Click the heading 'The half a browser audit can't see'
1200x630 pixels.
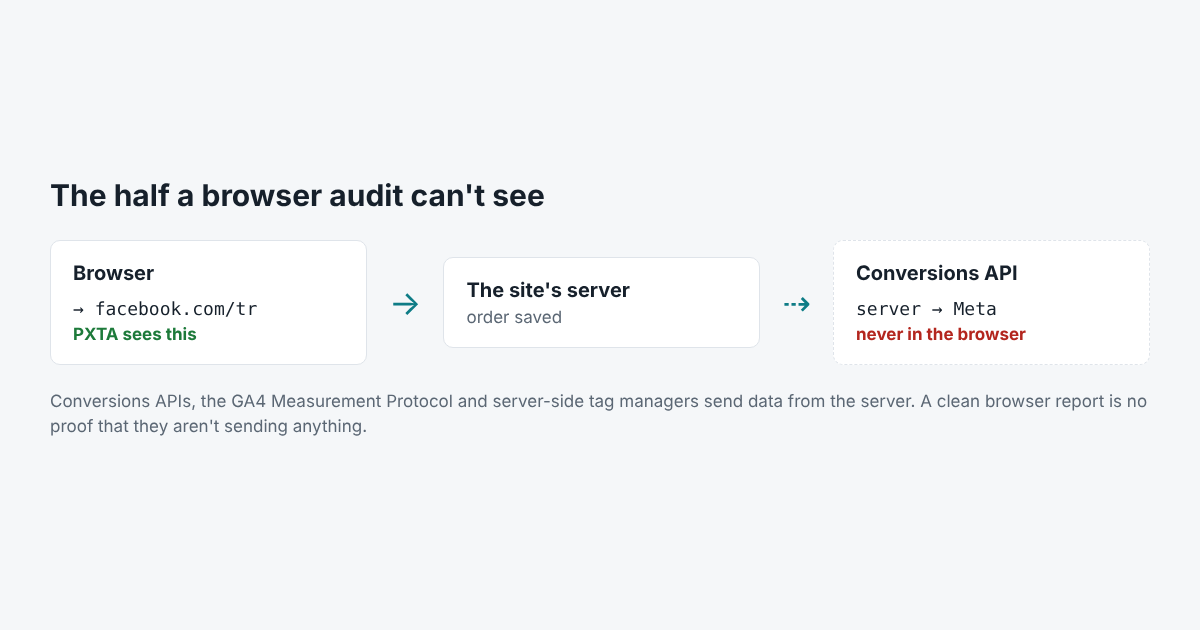tap(297, 195)
